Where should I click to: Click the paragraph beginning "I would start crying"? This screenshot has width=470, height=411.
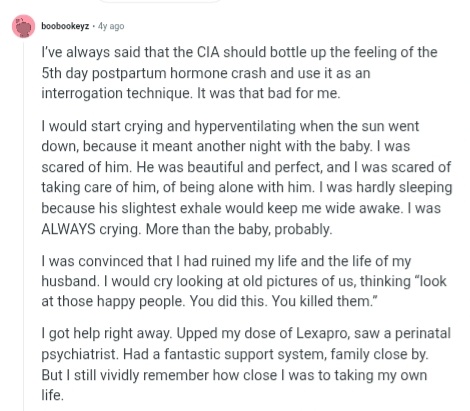247,177
